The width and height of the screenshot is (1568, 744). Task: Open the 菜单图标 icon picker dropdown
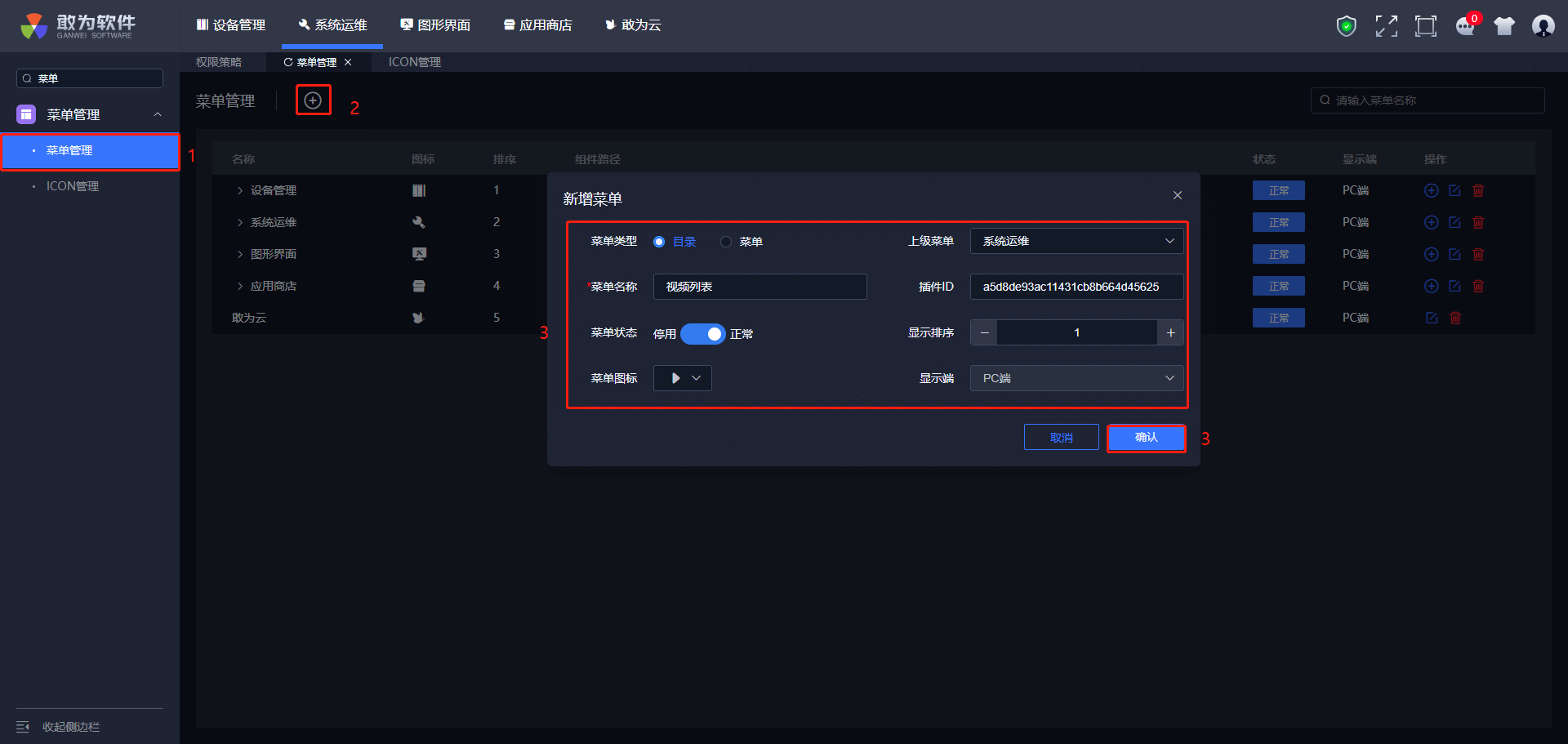(682, 378)
